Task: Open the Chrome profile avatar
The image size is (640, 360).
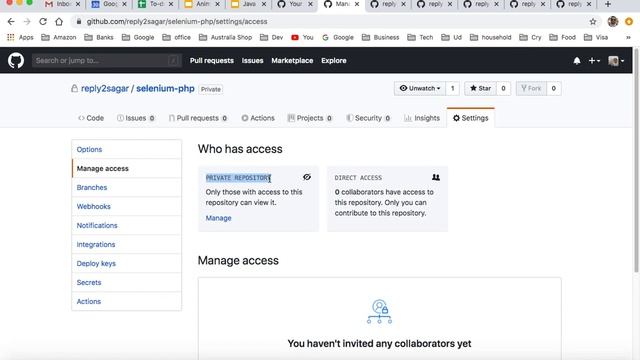Action: pyautogui.click(x=613, y=22)
